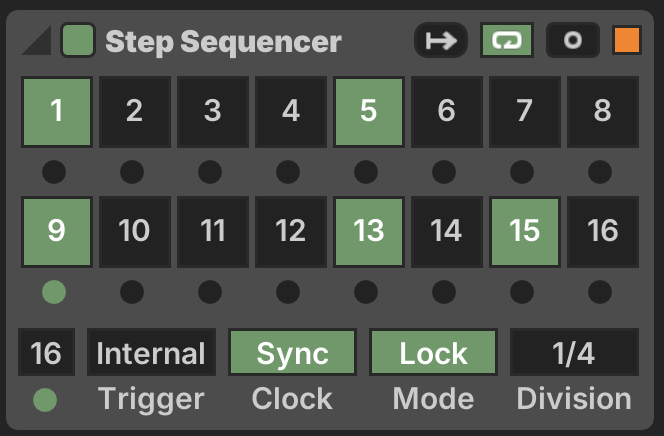Click the dot below step 15
Image resolution: width=664 pixels, height=436 pixels.
tap(522, 292)
